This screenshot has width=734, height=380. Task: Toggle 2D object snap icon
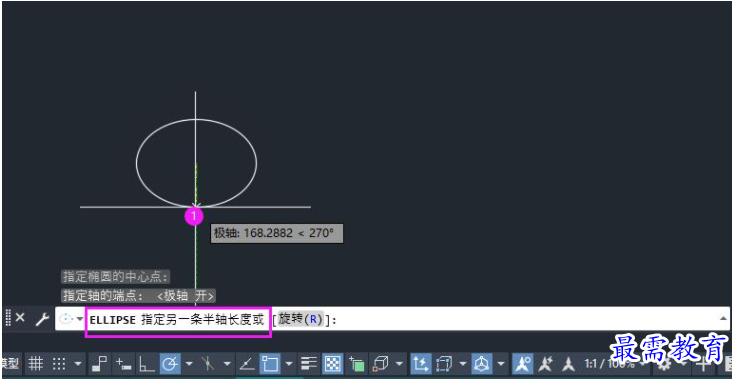coord(270,364)
